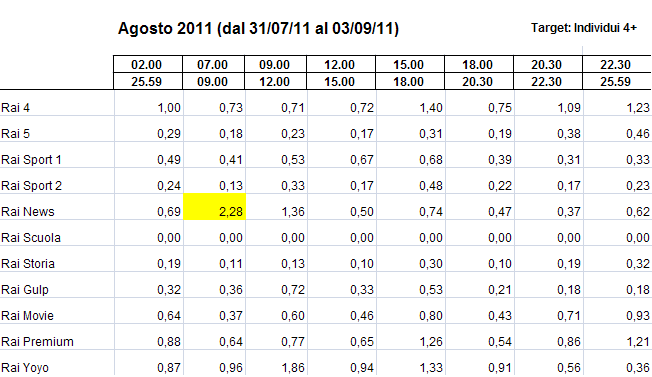Image resolution: width=652 pixels, height=377 pixels.
Task: Select the Rai Movie row label
Action: point(27,315)
